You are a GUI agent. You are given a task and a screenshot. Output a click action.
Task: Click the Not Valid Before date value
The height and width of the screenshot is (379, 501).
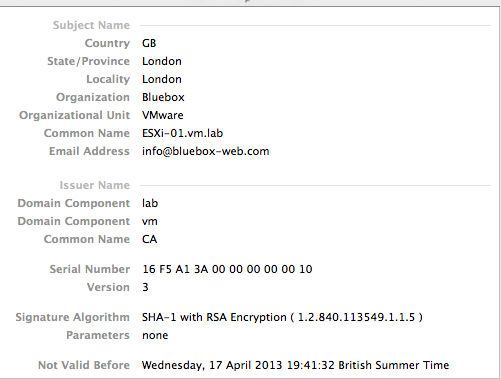click(295, 365)
